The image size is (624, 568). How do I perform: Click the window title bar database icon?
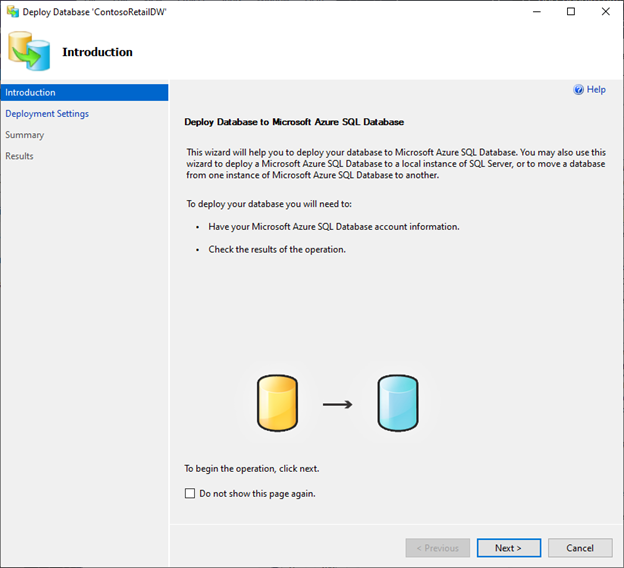[x=12, y=12]
